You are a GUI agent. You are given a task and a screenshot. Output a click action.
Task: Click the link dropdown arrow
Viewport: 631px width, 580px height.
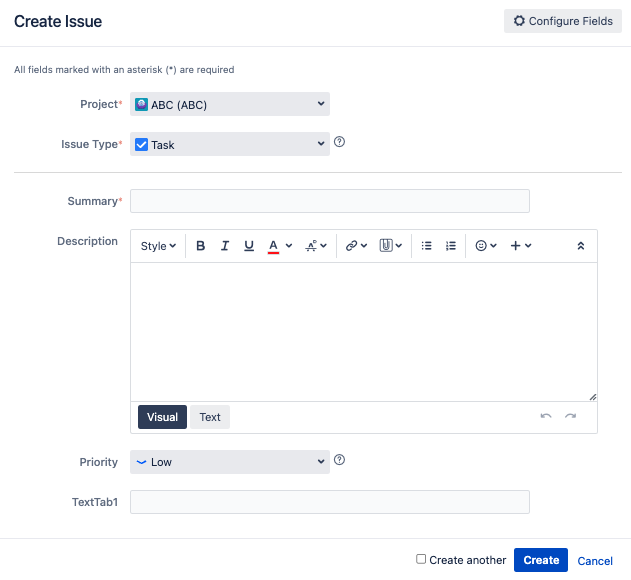coord(364,246)
